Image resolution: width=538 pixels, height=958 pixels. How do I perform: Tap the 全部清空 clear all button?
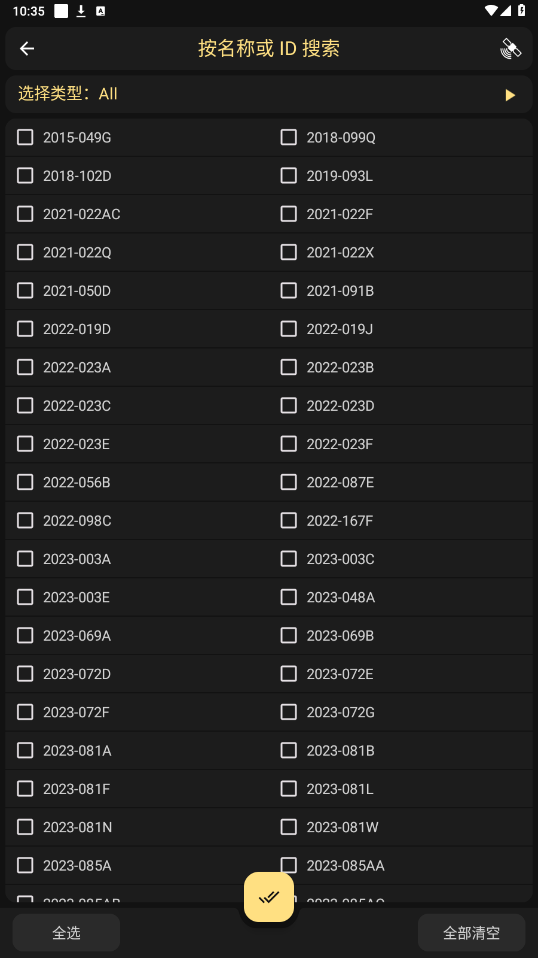[x=471, y=932]
